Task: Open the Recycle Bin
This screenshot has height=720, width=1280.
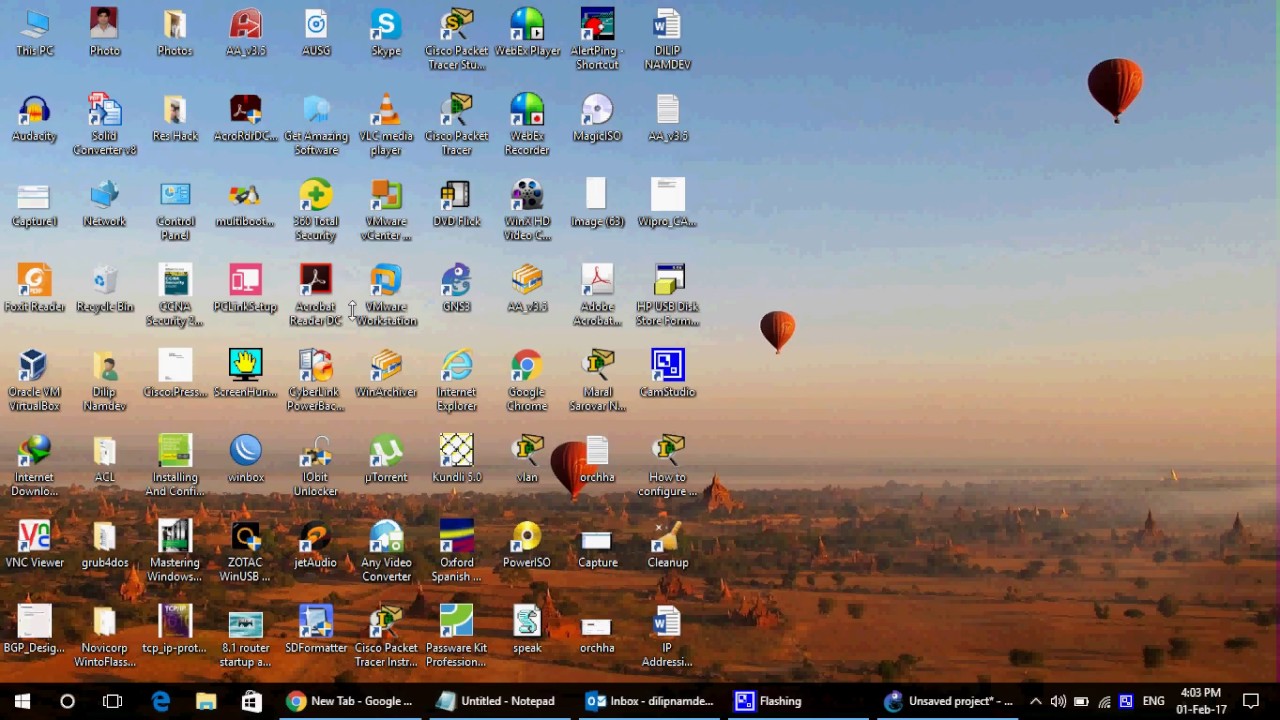Action: 105,288
